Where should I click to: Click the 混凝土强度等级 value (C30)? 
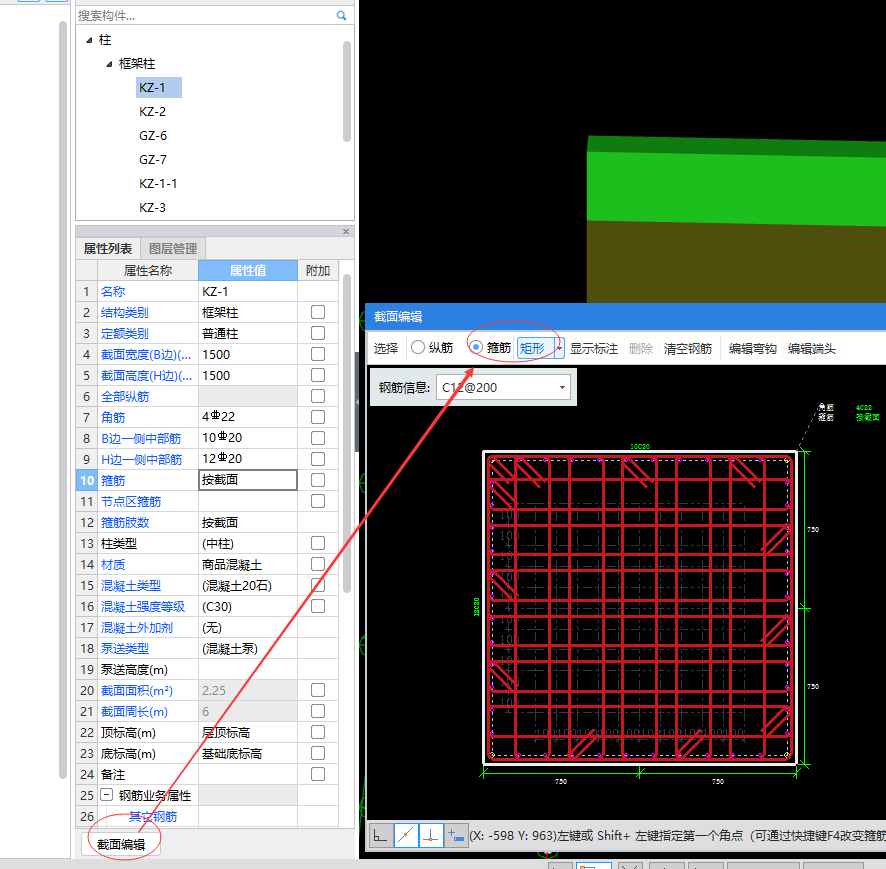(x=247, y=606)
